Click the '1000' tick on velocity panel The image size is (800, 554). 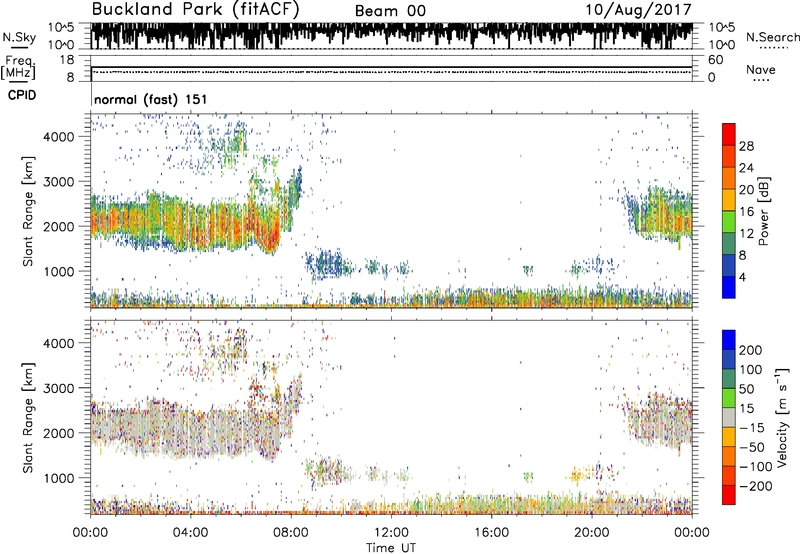coord(59,477)
